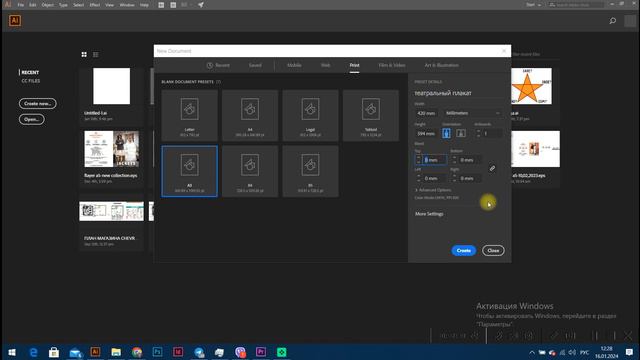Image resolution: width=640 pixels, height=360 pixels.
Task: Click the Open... button
Action: coord(31,120)
